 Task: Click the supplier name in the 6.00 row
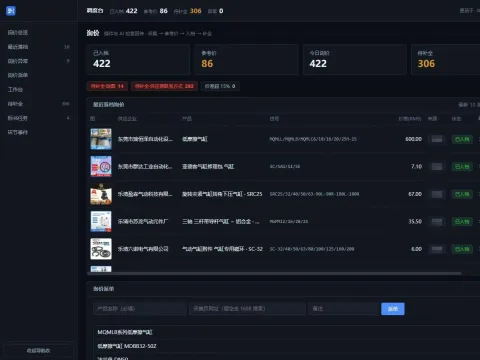tap(143, 249)
